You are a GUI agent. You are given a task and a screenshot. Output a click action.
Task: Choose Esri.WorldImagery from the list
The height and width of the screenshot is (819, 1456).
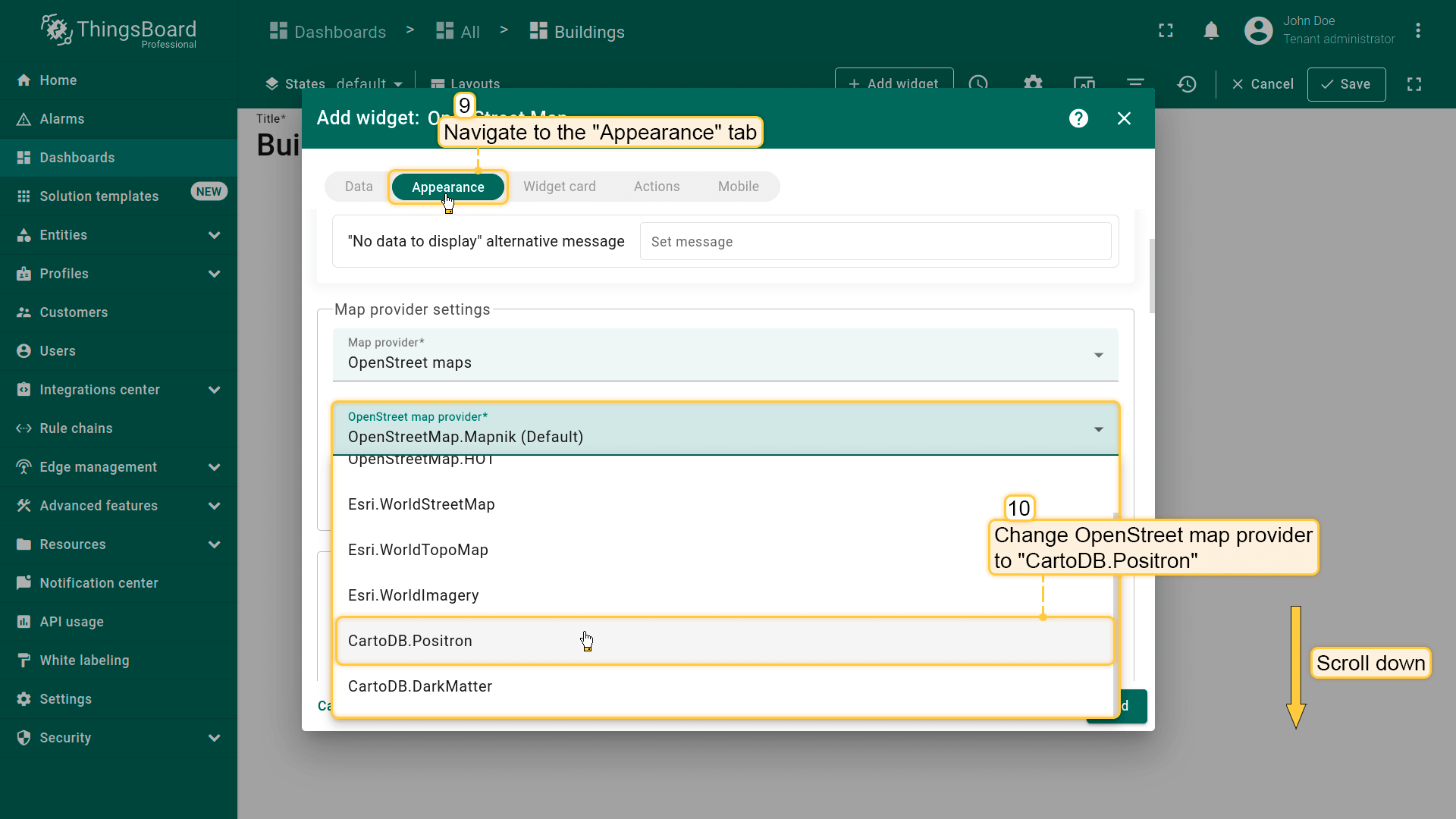413,595
